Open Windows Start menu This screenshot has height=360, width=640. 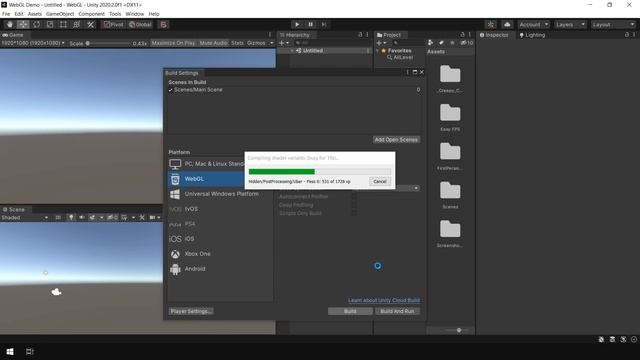10,351
